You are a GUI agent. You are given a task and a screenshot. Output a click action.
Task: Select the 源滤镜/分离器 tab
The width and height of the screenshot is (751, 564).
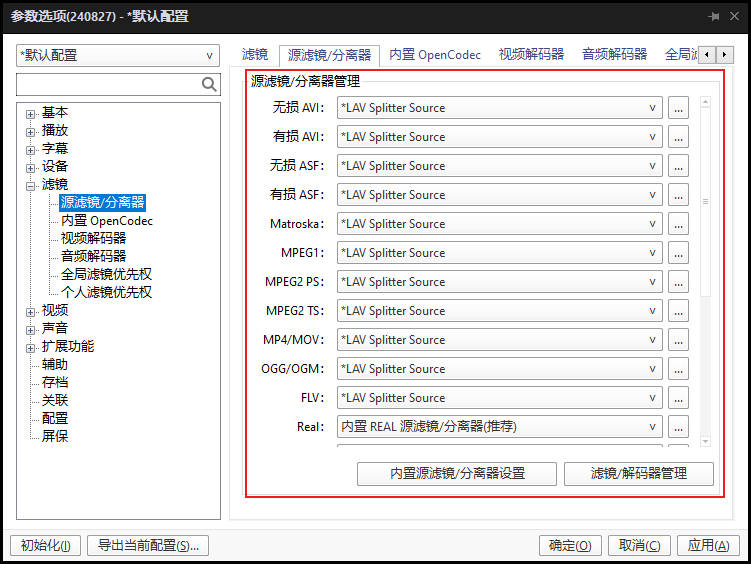[330, 56]
